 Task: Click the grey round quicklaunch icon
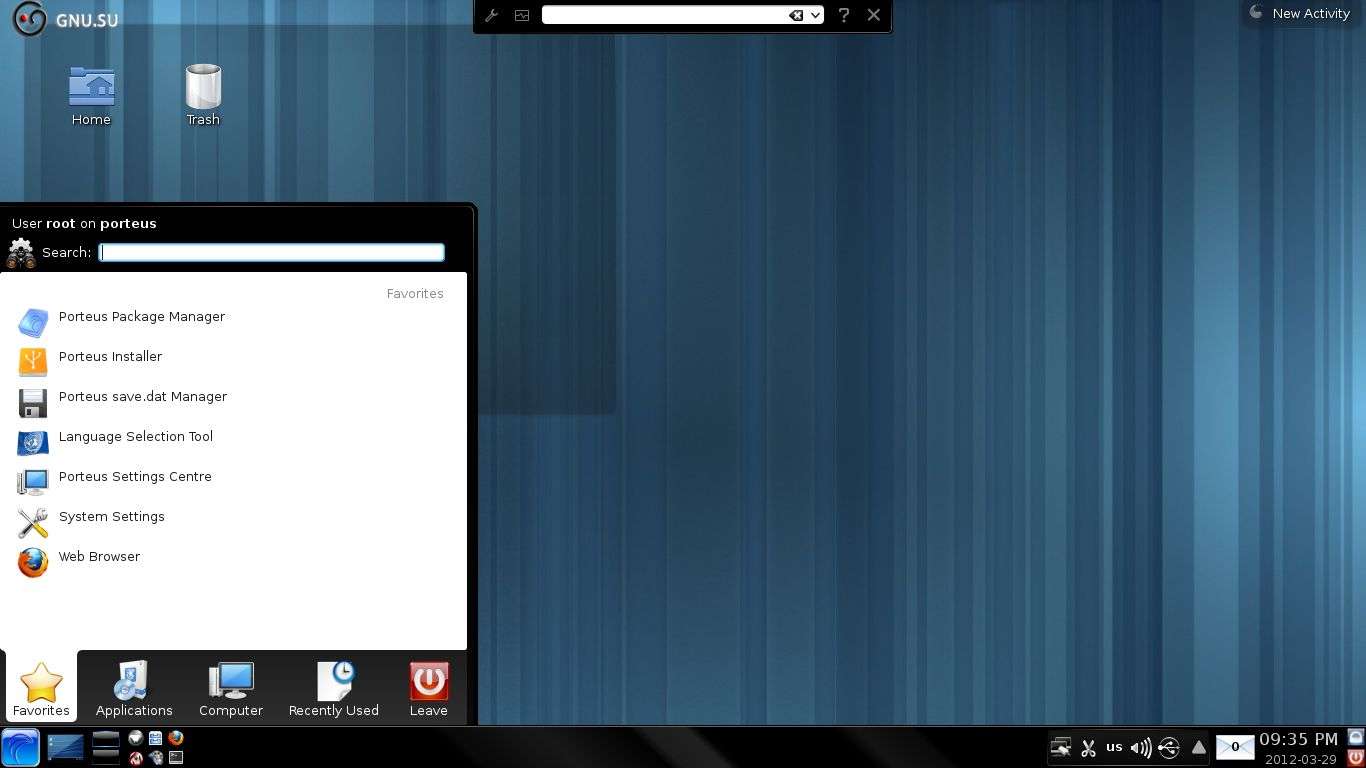pyautogui.click(x=136, y=738)
